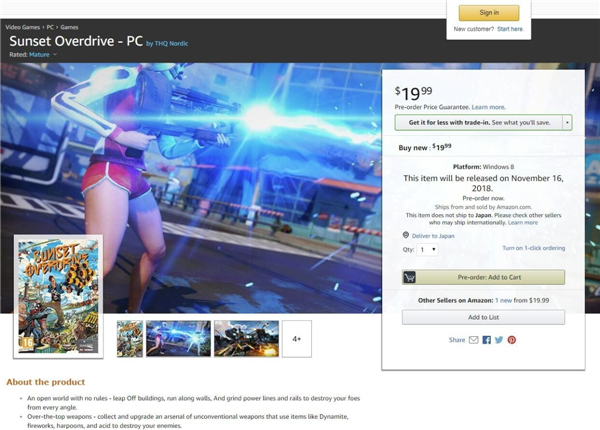This screenshot has width=600, height=430.
Task: Open the Qty quantity dropdown
Action: 427,249
